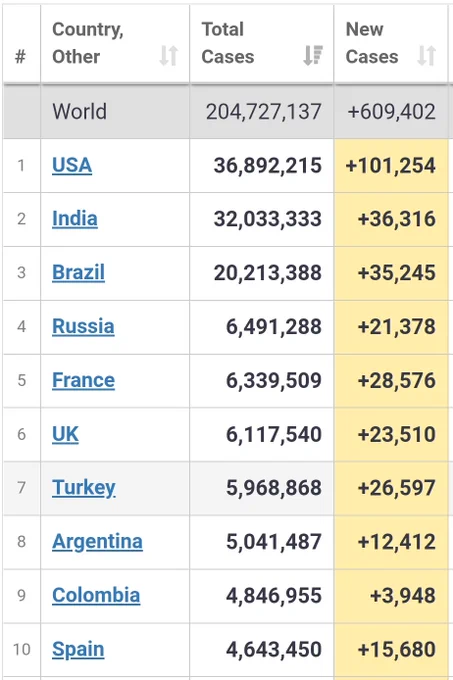
Task: Open the France country link
Action: pyautogui.click(x=84, y=380)
